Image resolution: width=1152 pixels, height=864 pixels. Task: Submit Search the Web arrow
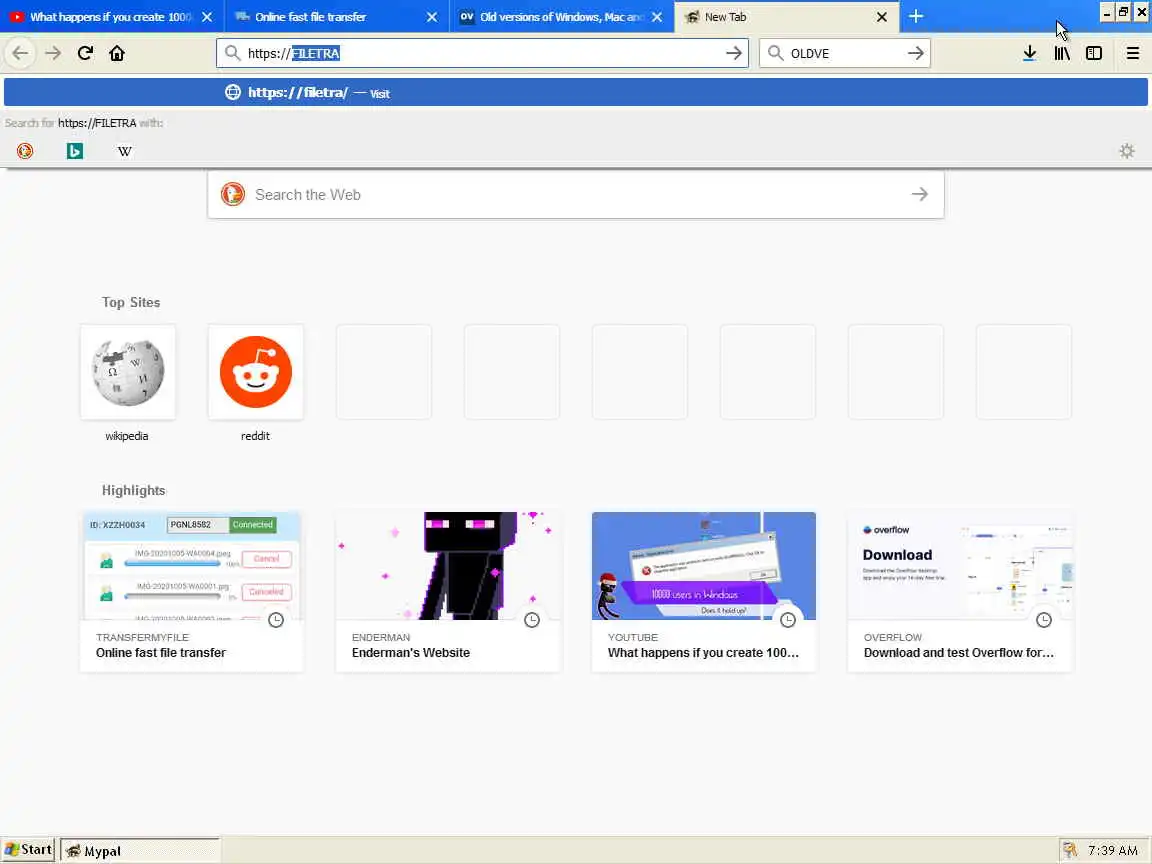920,195
